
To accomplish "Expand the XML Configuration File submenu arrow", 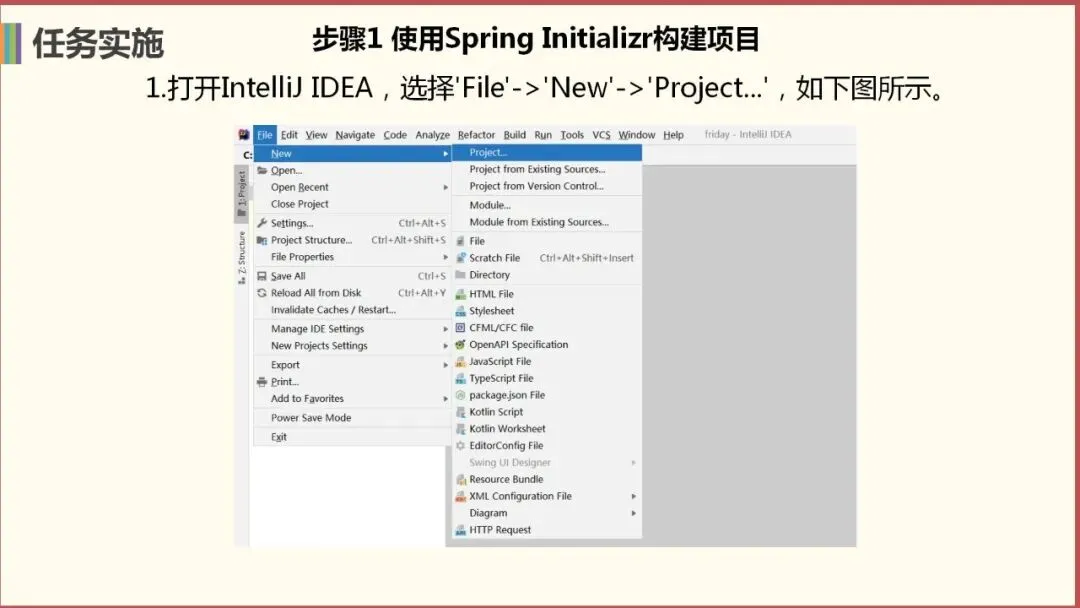I will point(634,496).
